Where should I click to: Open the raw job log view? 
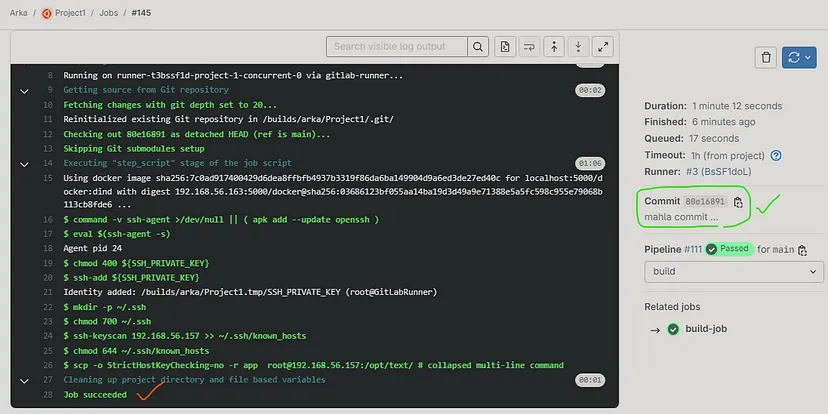pyautogui.click(x=505, y=46)
